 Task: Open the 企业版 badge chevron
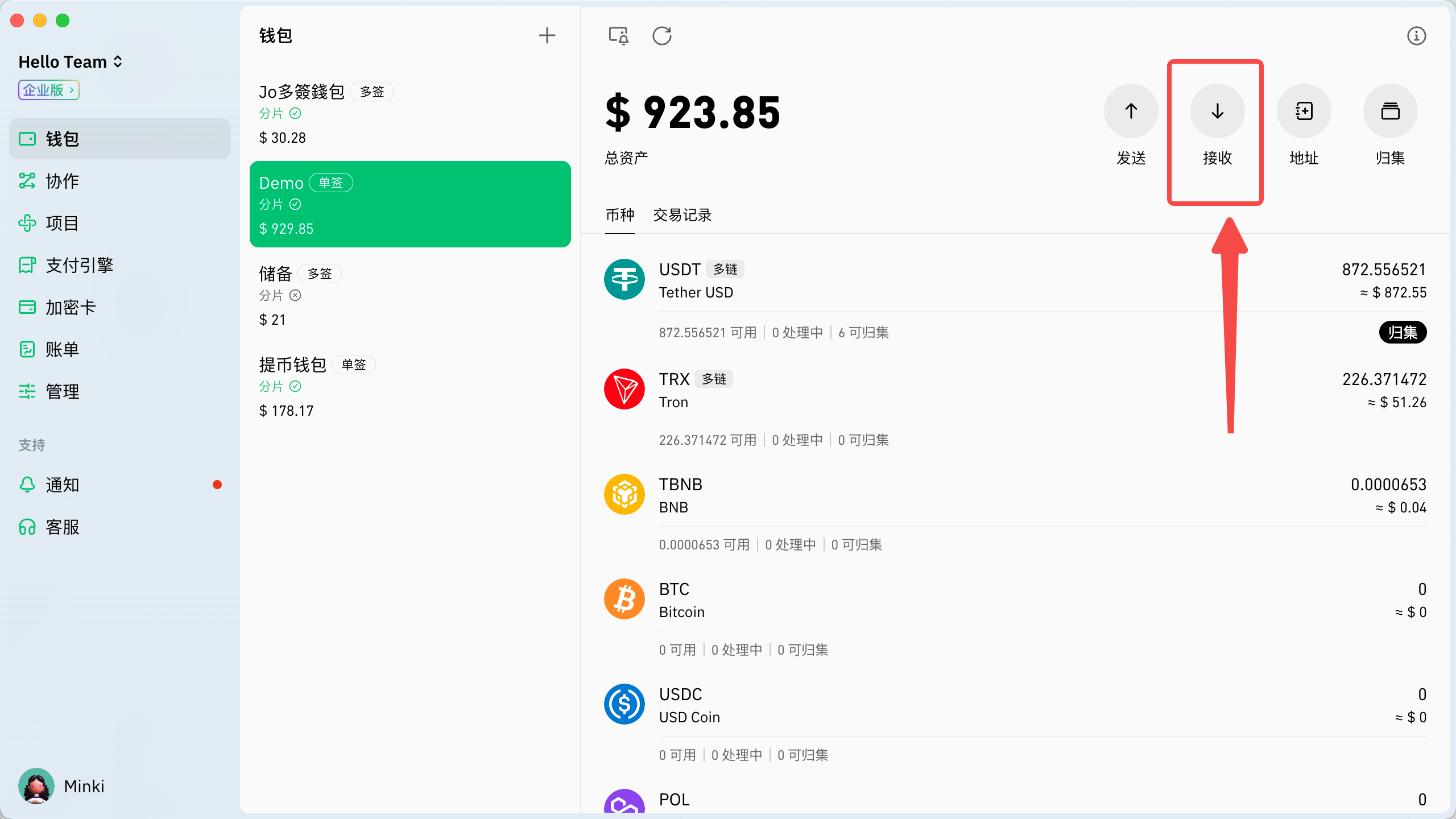[71, 90]
